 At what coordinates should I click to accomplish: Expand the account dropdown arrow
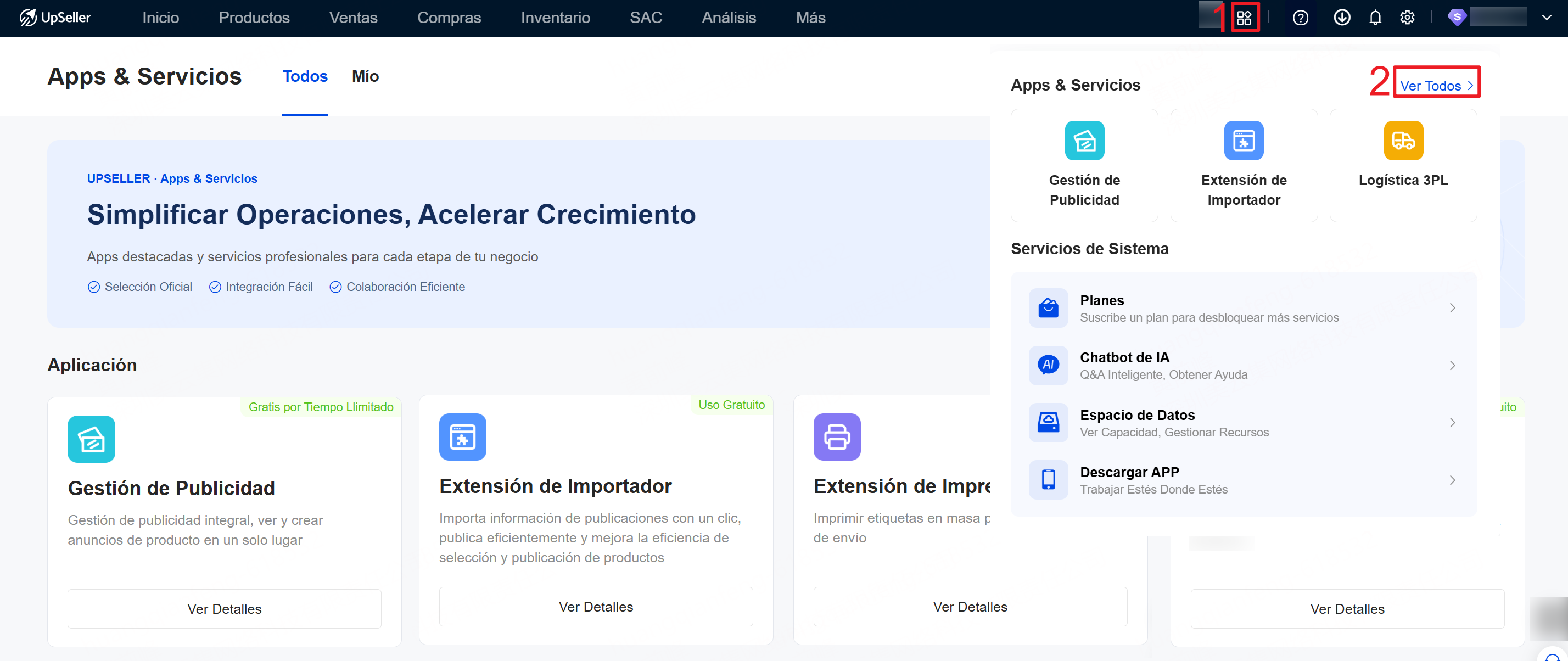tap(1547, 18)
